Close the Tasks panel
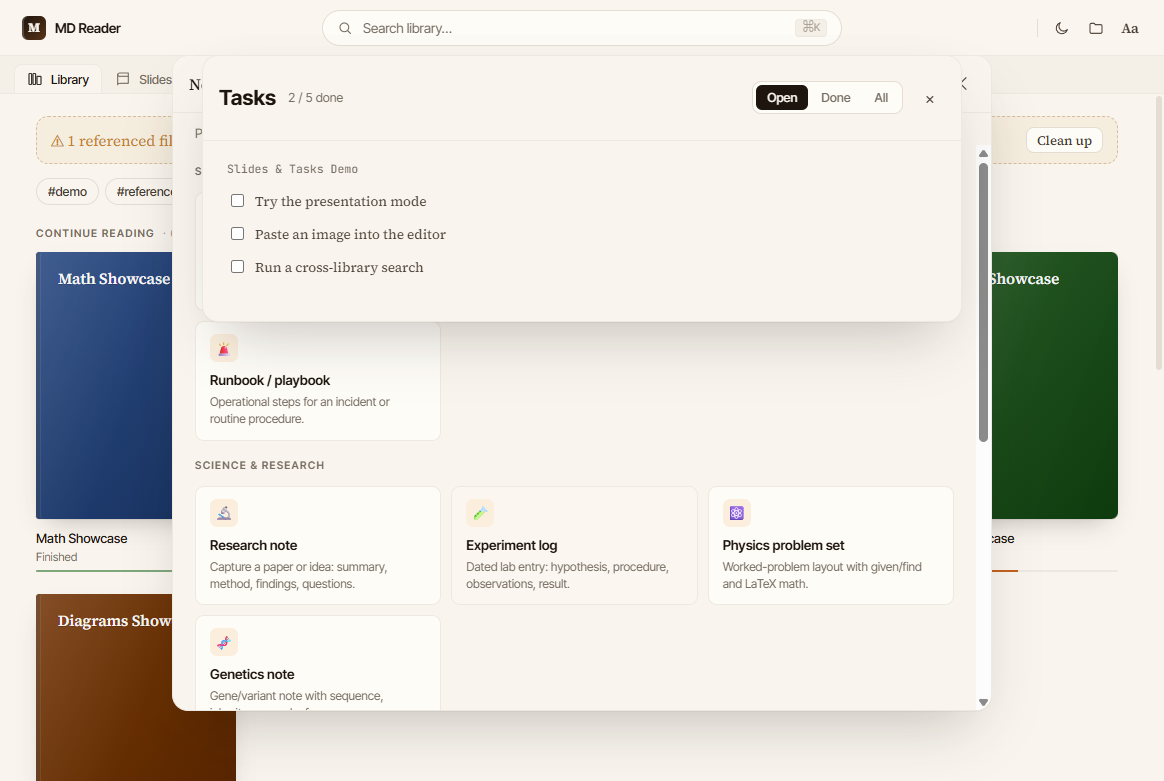The width and height of the screenshot is (1164, 781). pos(929,99)
